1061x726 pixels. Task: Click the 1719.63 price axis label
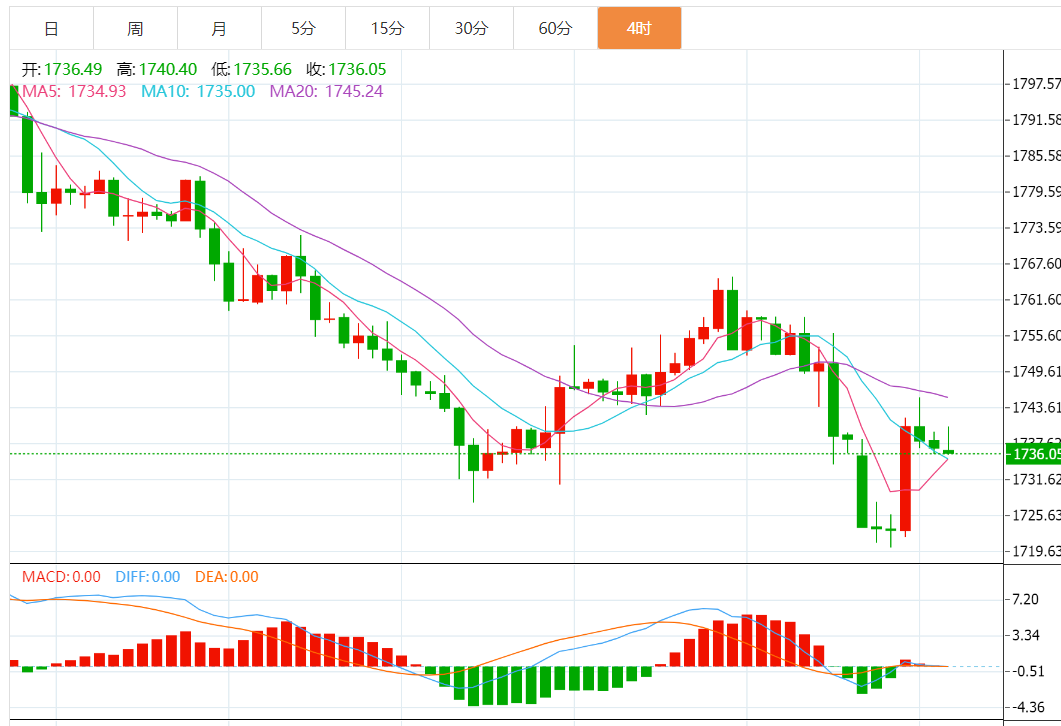click(1036, 551)
